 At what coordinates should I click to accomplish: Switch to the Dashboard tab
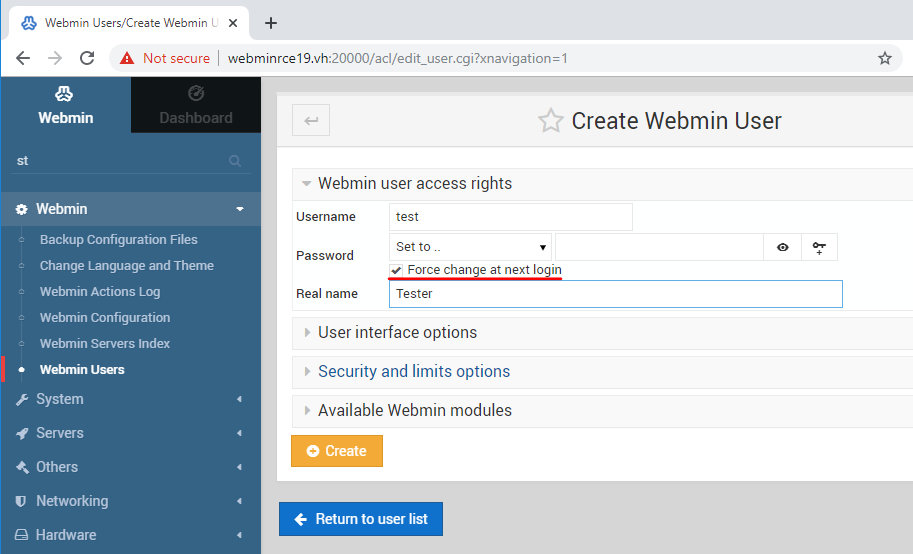point(196,106)
